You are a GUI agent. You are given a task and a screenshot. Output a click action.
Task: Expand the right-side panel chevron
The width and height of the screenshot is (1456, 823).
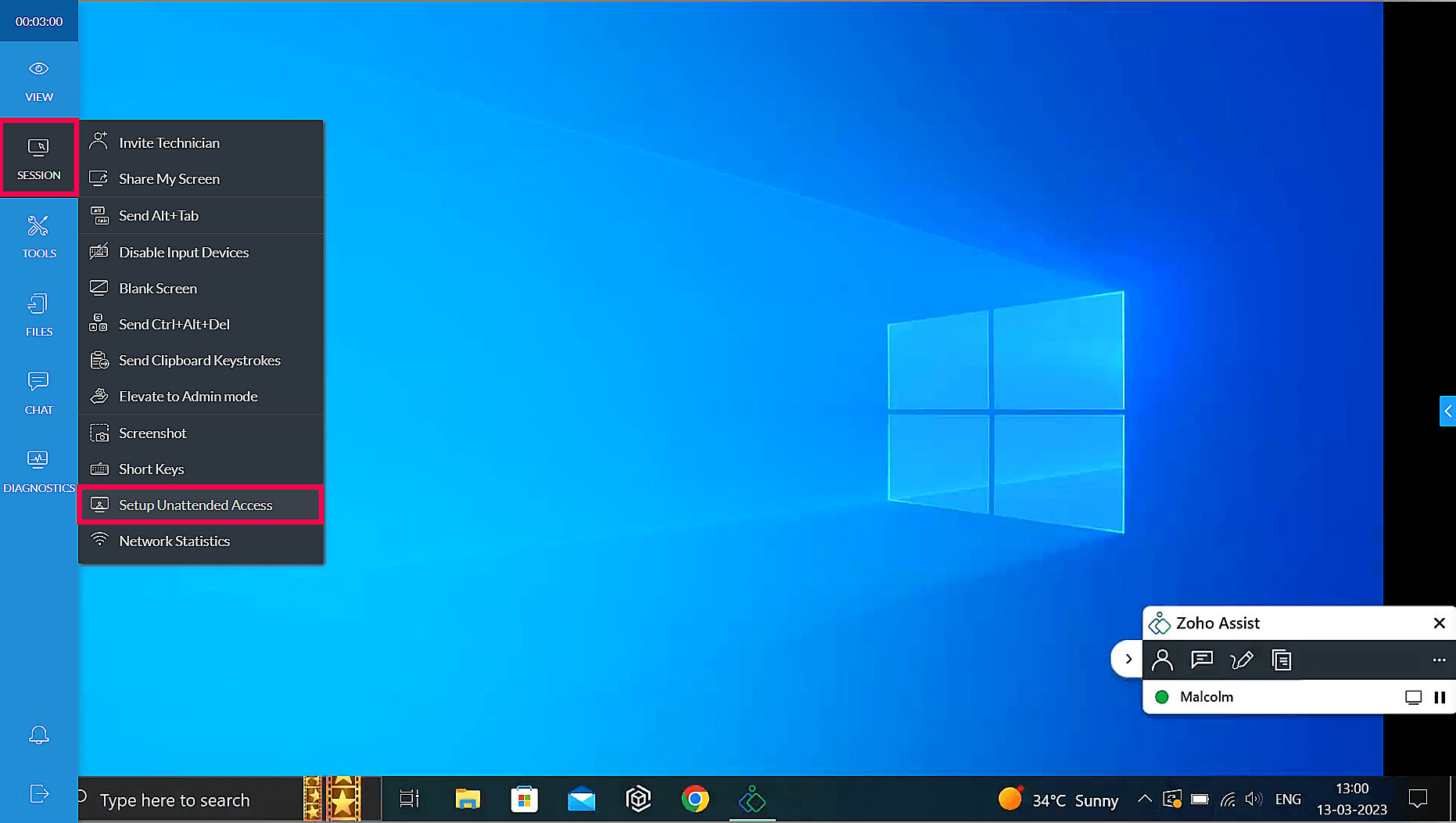[1447, 411]
